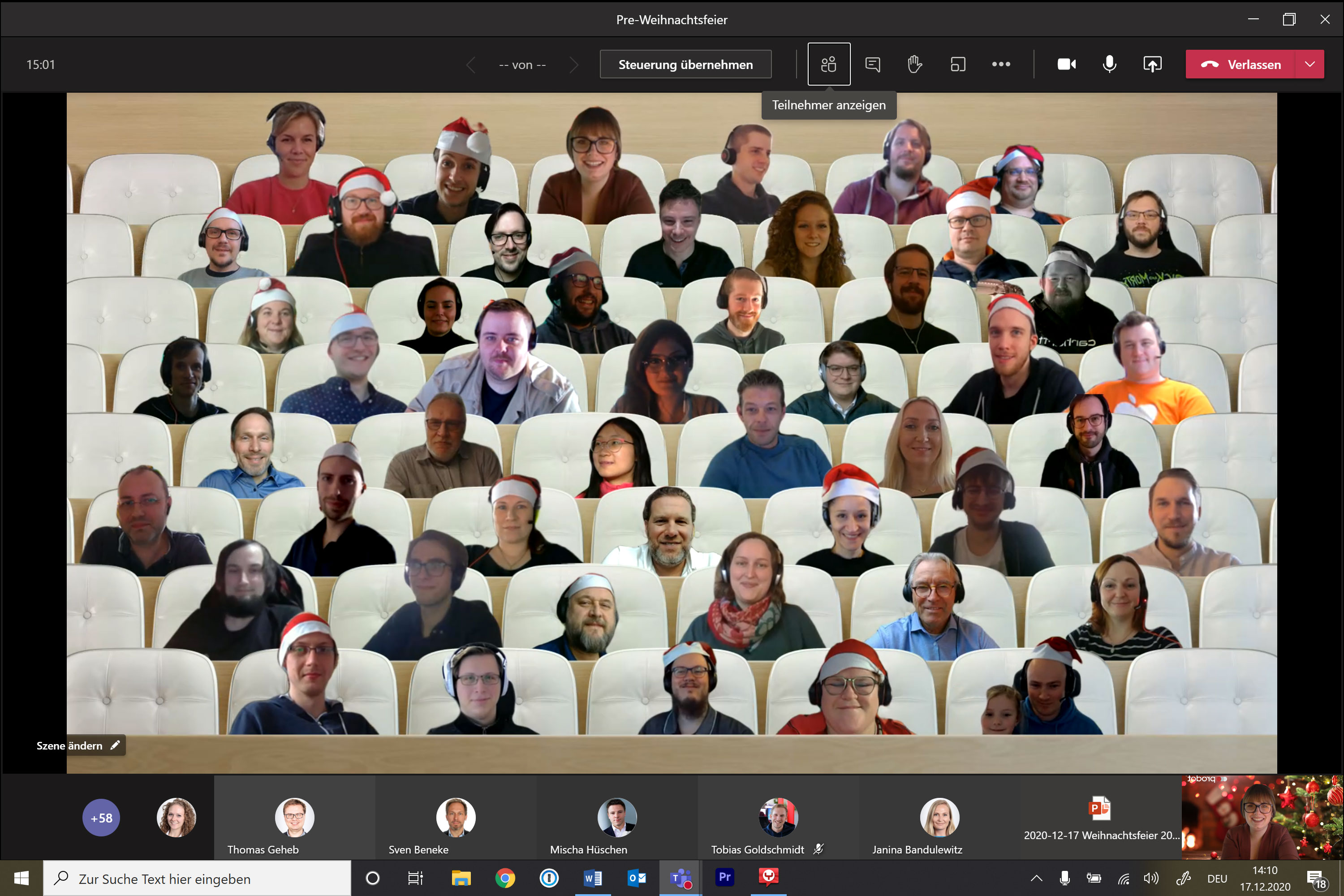Click the Verlassen leave button
Image resolution: width=1344 pixels, height=896 pixels.
(1241, 64)
